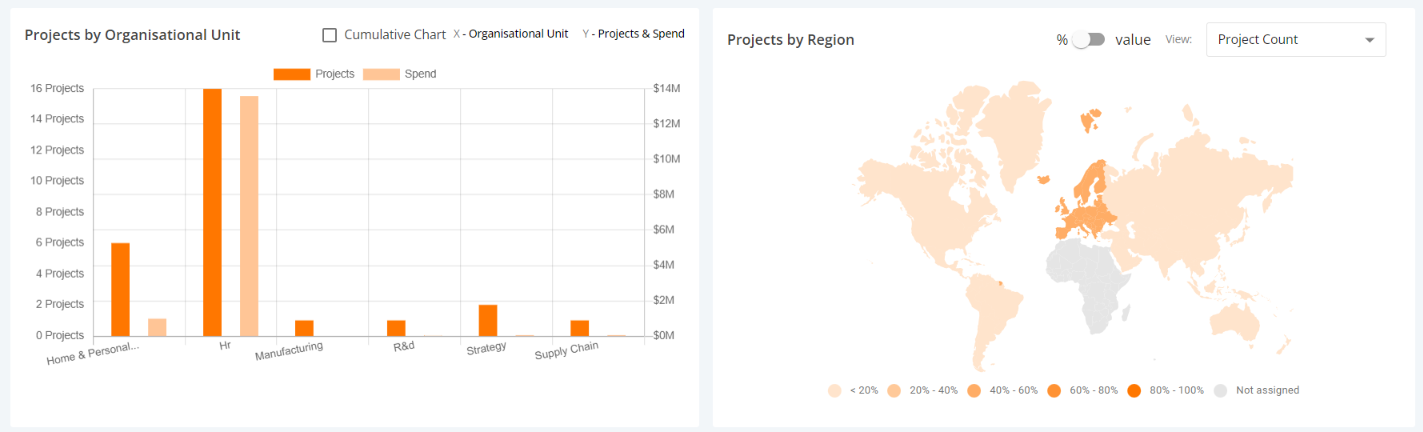This screenshot has height=432, width=1423.
Task: Click the Manufacturing Projects bar
Action: click(x=304, y=328)
